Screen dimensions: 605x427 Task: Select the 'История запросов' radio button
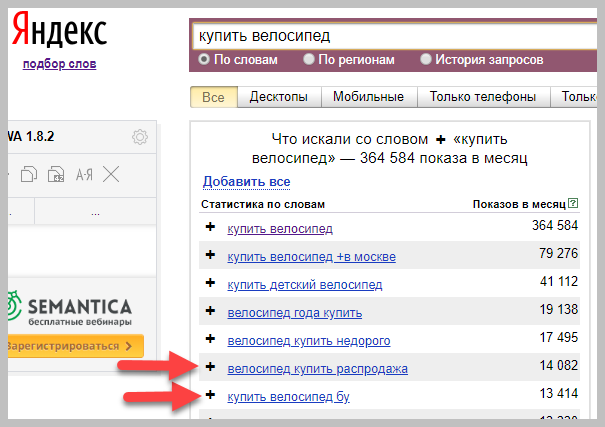(427, 60)
